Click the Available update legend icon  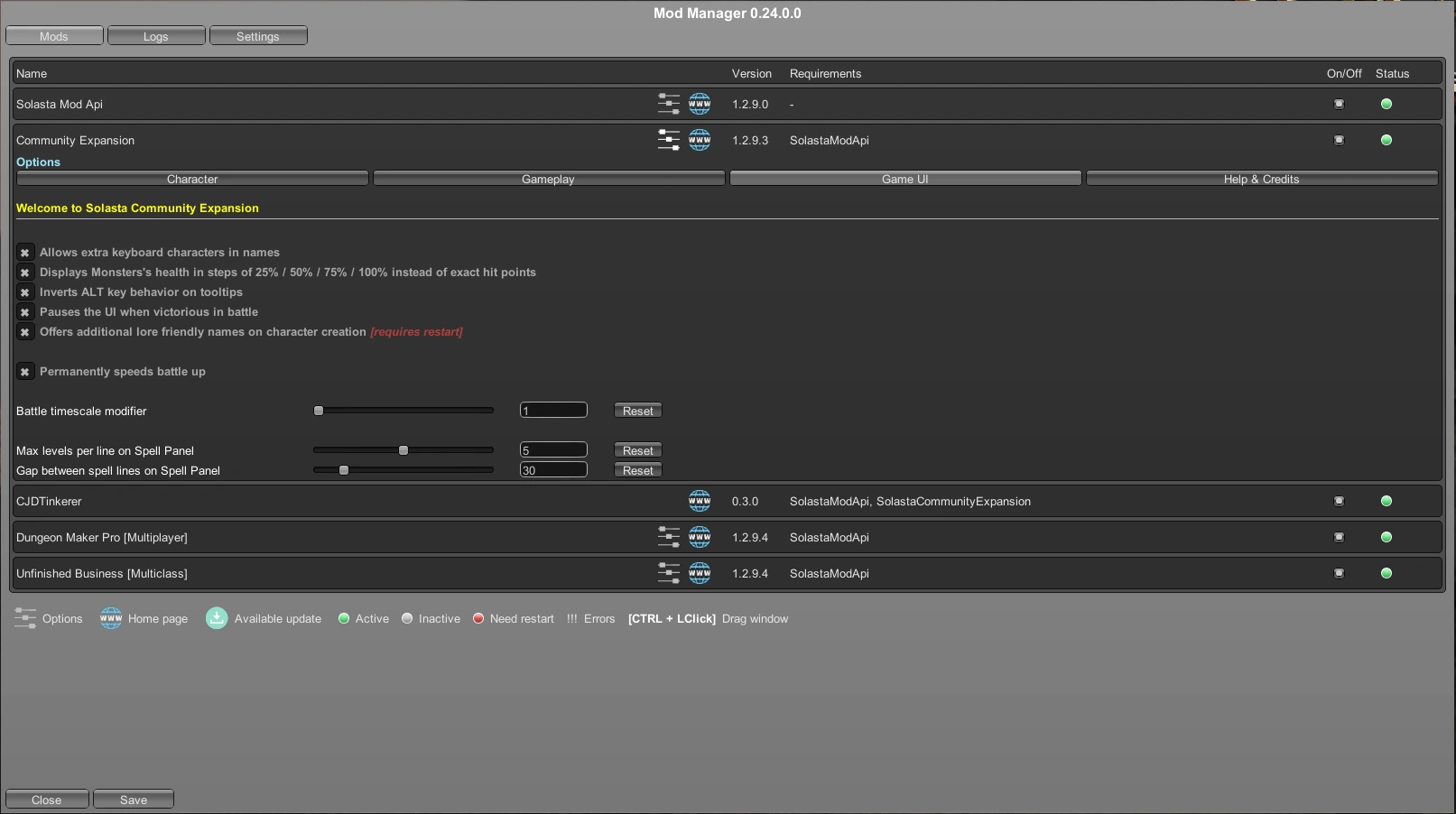pos(217,618)
